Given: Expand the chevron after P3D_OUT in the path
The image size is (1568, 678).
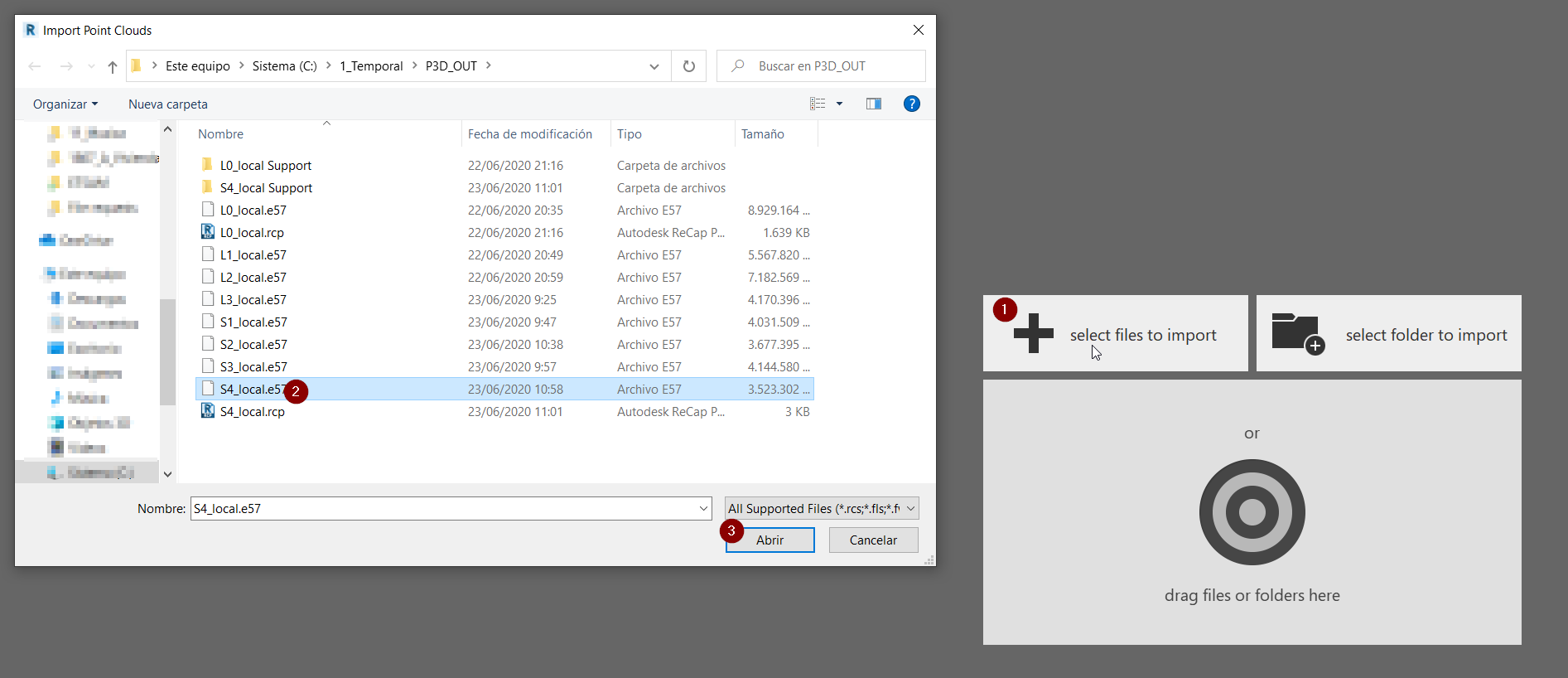Looking at the screenshot, I should (489, 65).
